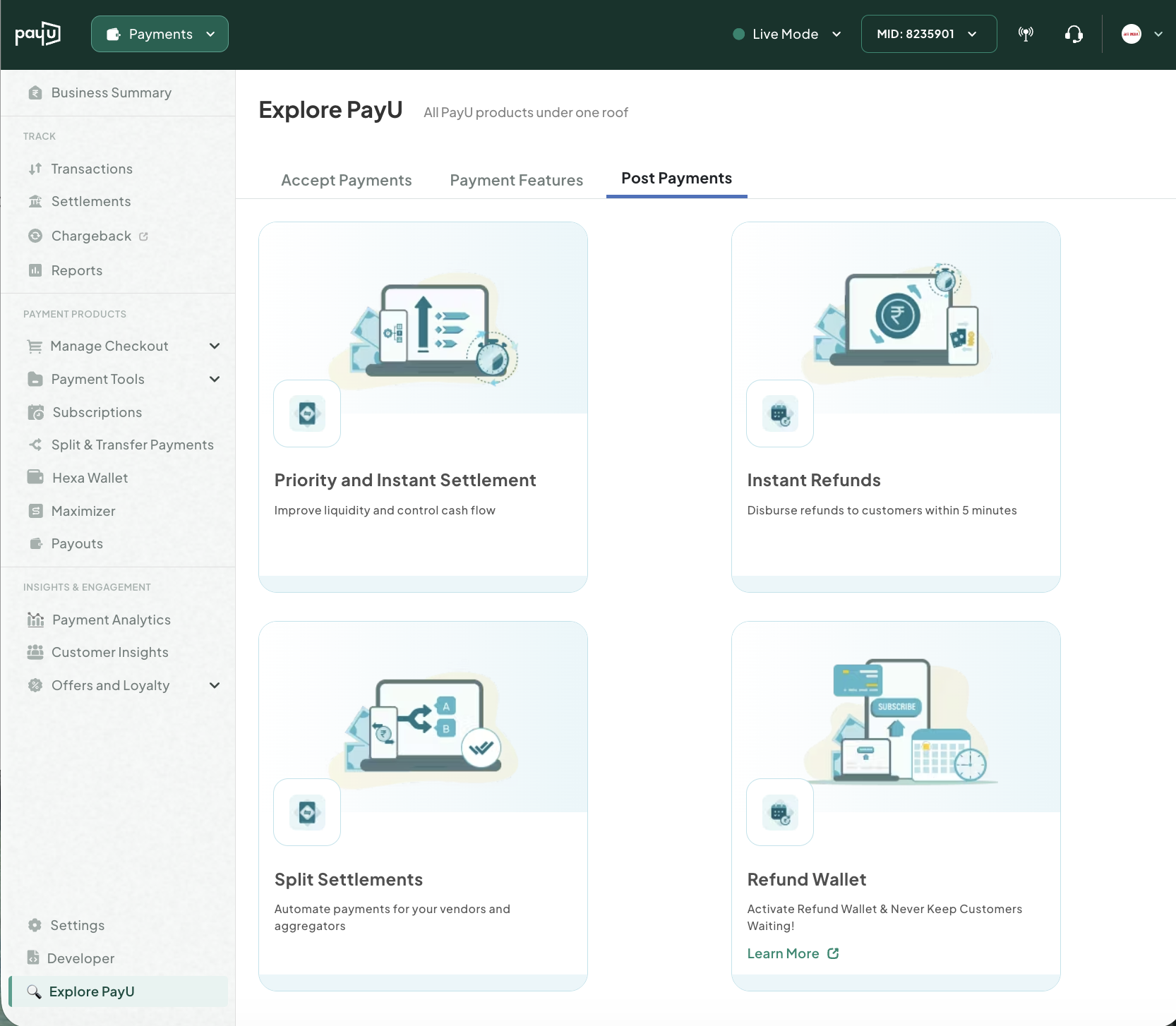Open the Live Mode dropdown
The height and width of the screenshot is (1026, 1176).
click(x=786, y=33)
